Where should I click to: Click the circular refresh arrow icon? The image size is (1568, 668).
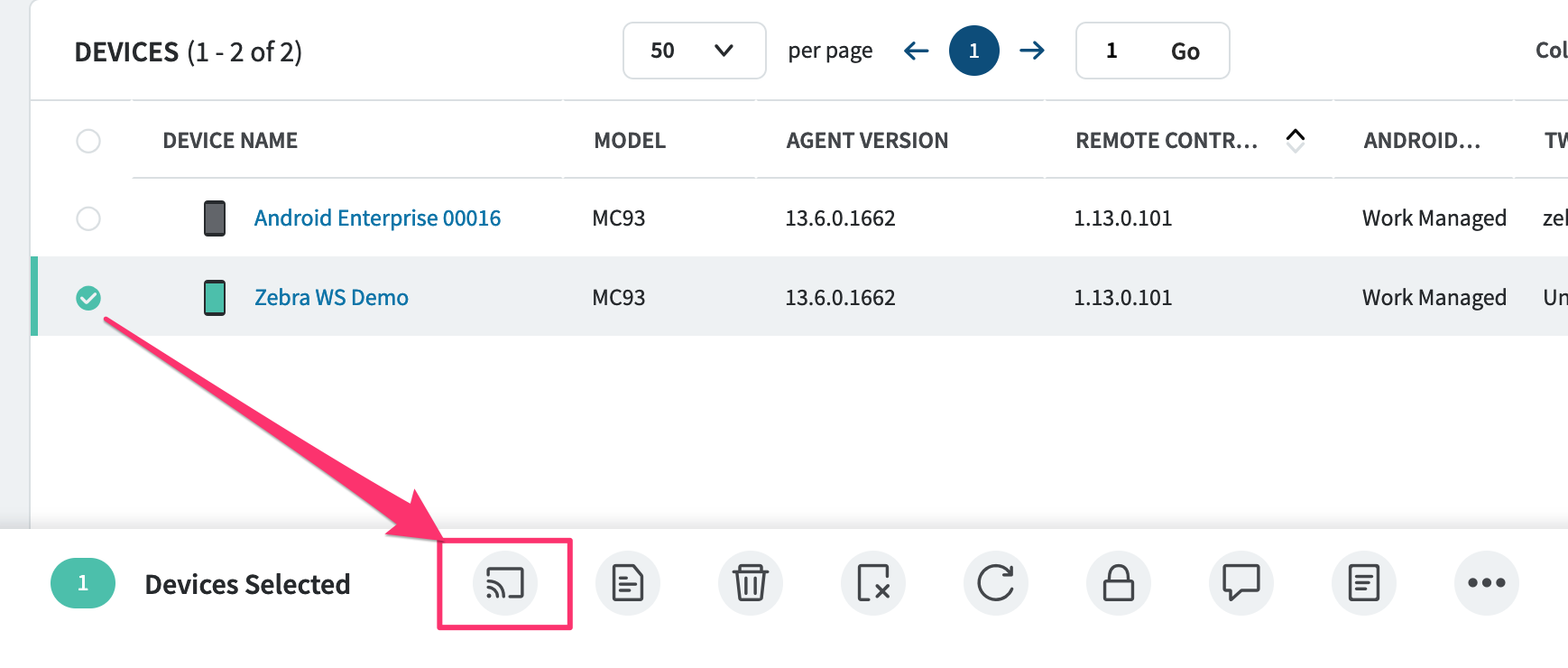point(995,583)
